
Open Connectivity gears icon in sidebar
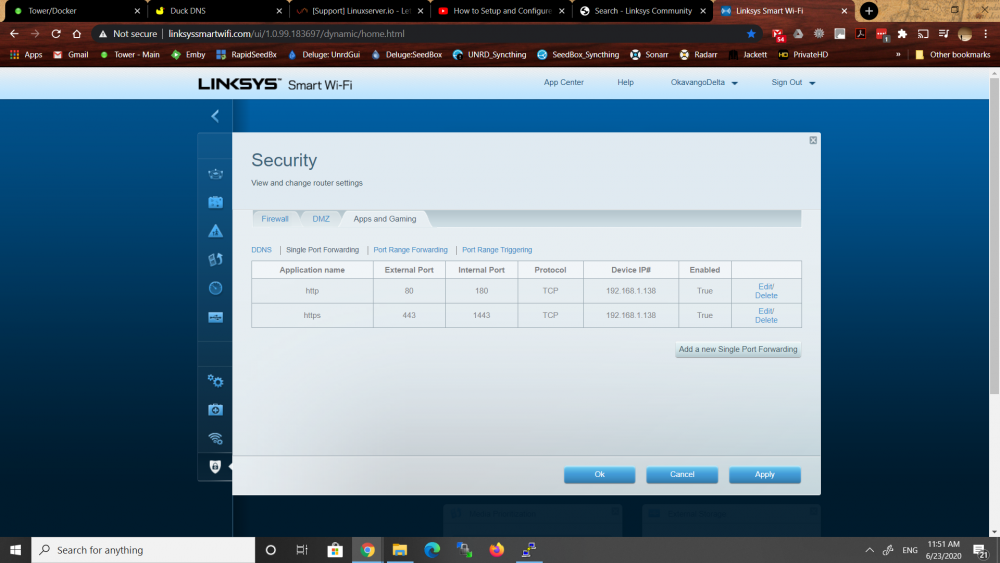(x=216, y=381)
